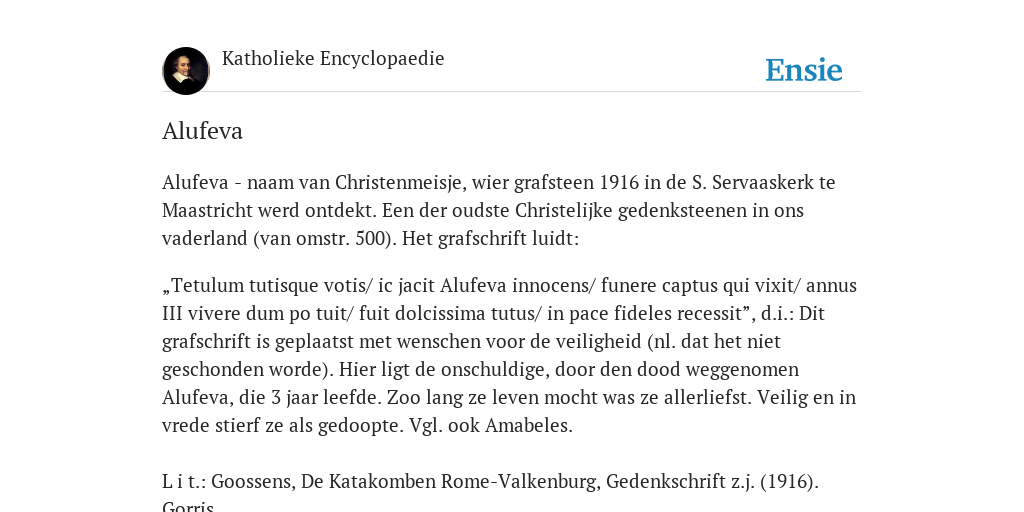
Task: Click 'Gedenkschrift z.j. (1916)' reference
Action: pos(712,482)
